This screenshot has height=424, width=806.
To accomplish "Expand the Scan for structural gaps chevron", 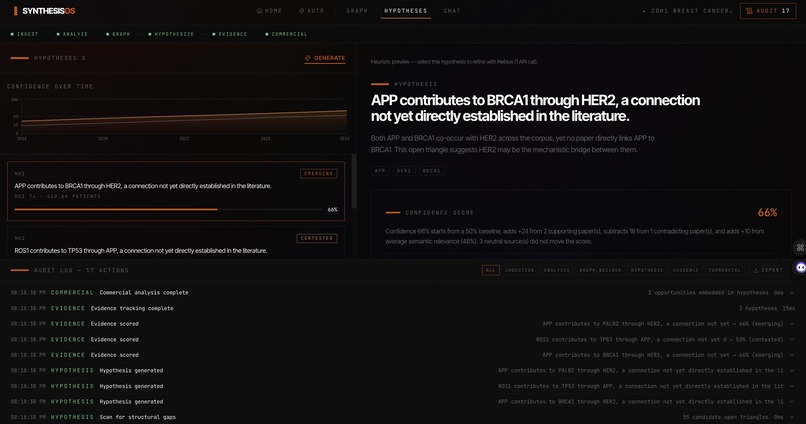I will point(792,417).
